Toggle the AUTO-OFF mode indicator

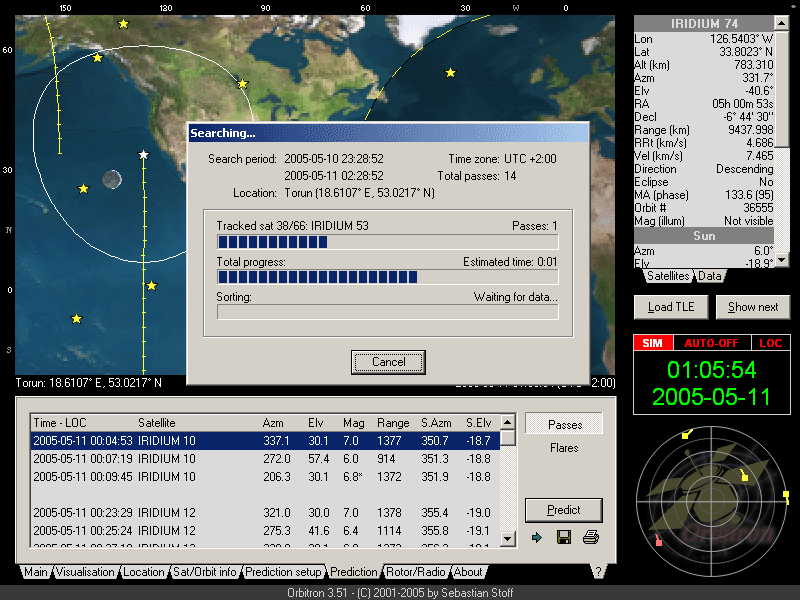point(711,343)
